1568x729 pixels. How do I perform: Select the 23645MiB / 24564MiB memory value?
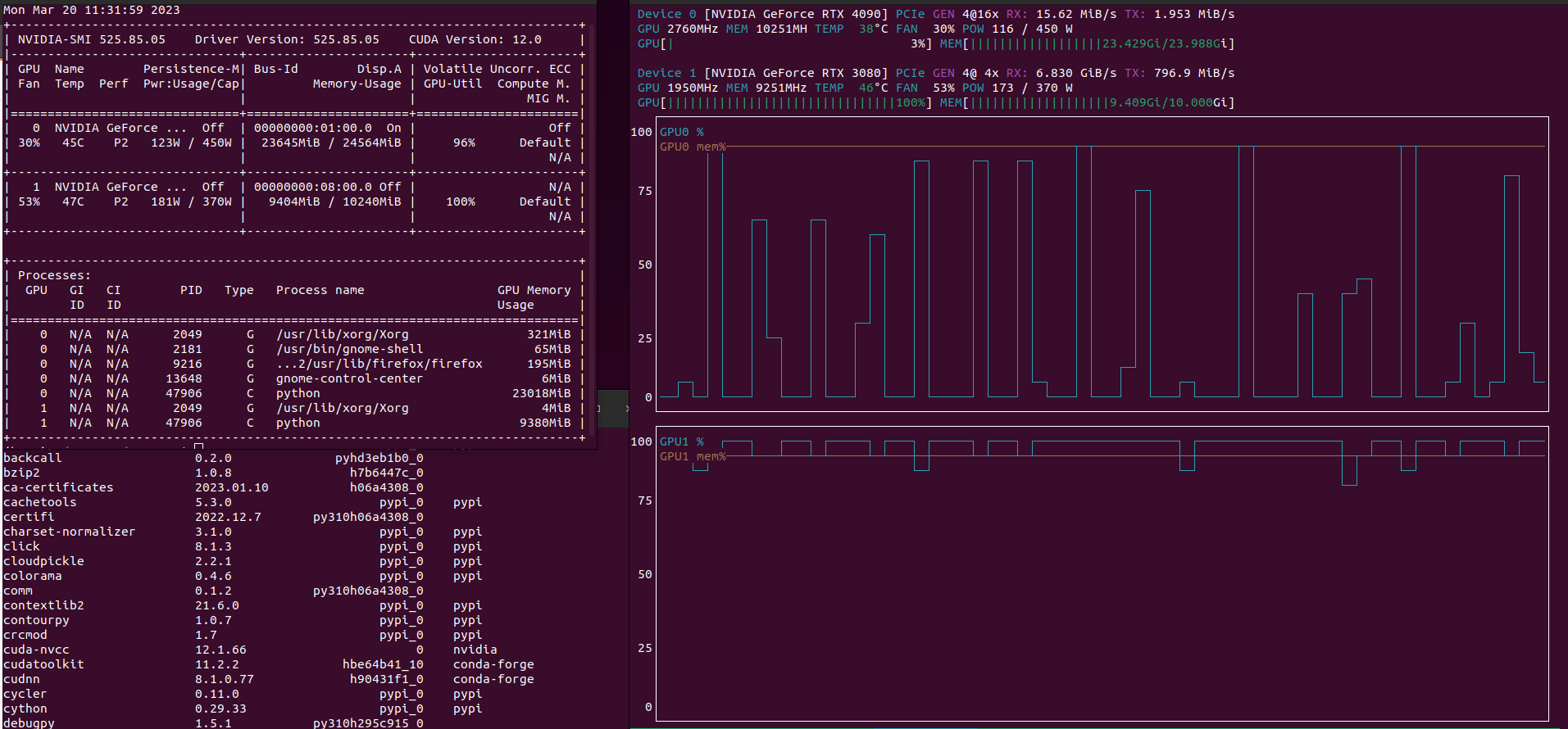tap(331, 143)
